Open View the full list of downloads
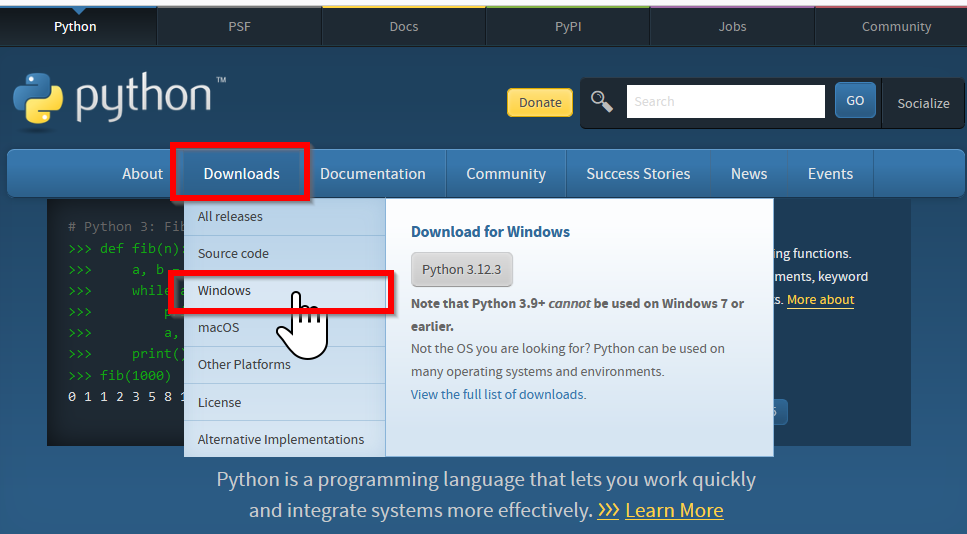Screen dimensions: 967x534 (498, 395)
